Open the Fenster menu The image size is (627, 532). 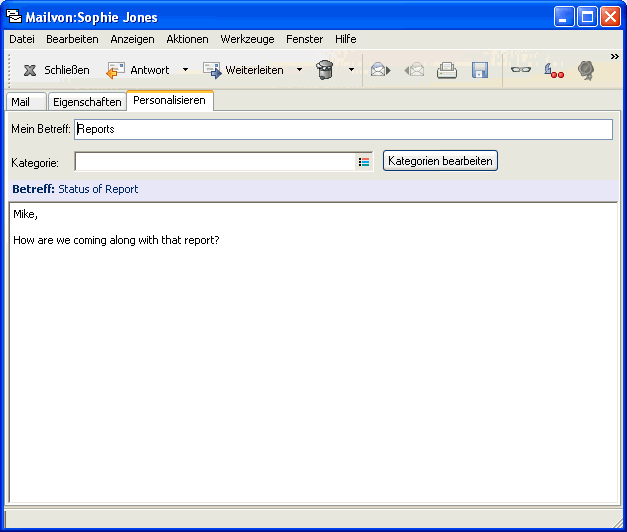[304, 39]
